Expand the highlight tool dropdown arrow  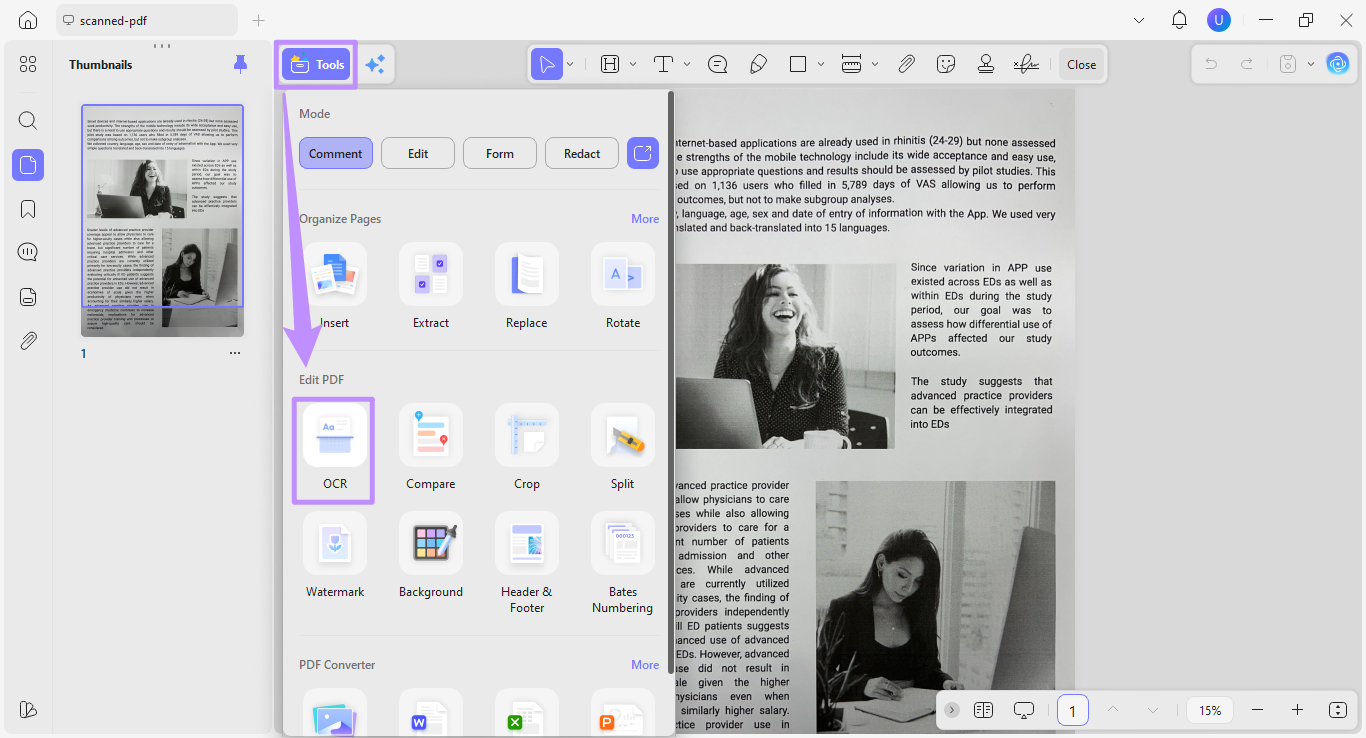(x=633, y=64)
